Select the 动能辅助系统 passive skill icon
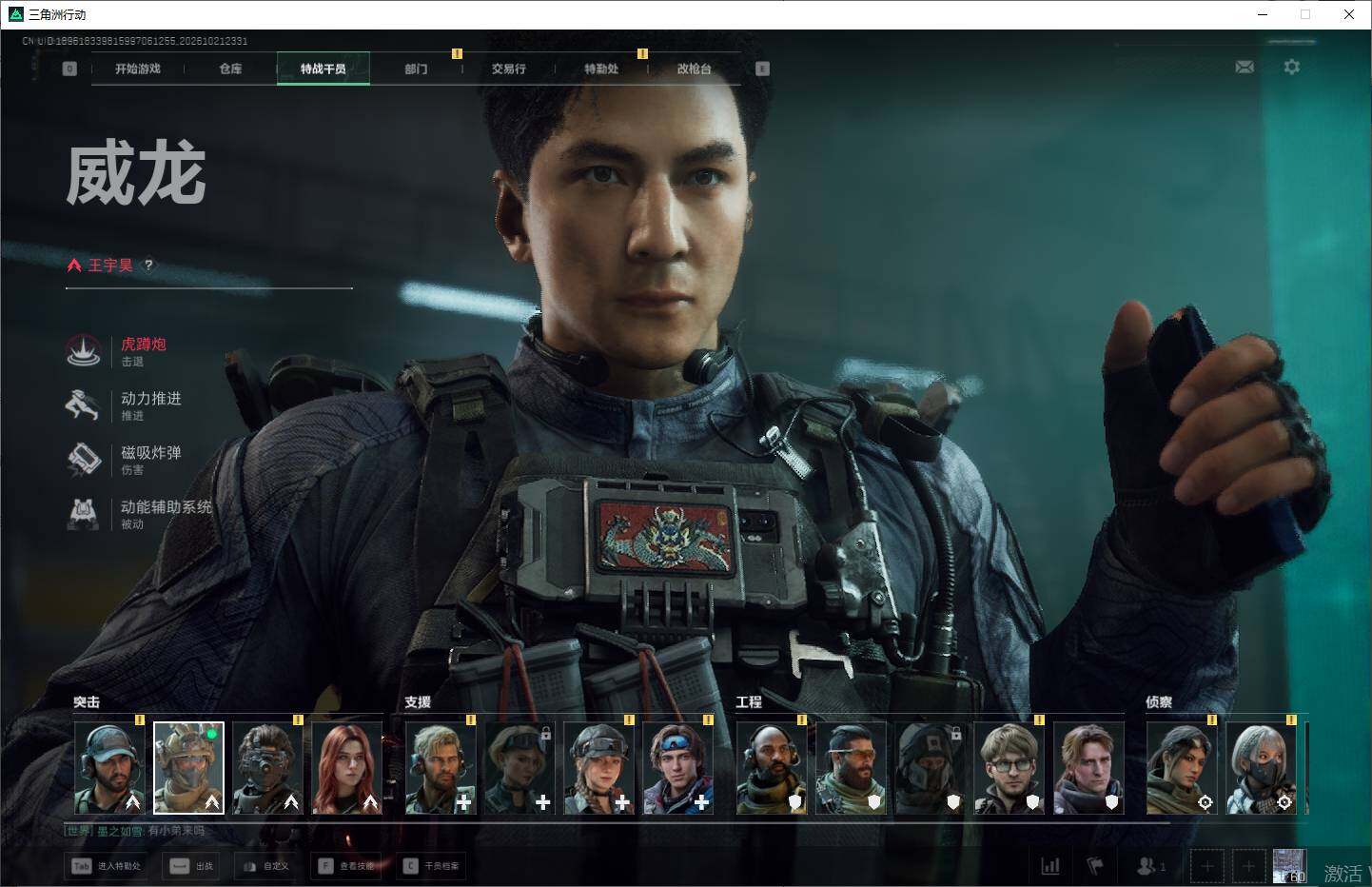Image resolution: width=1372 pixels, height=887 pixels. (x=84, y=514)
